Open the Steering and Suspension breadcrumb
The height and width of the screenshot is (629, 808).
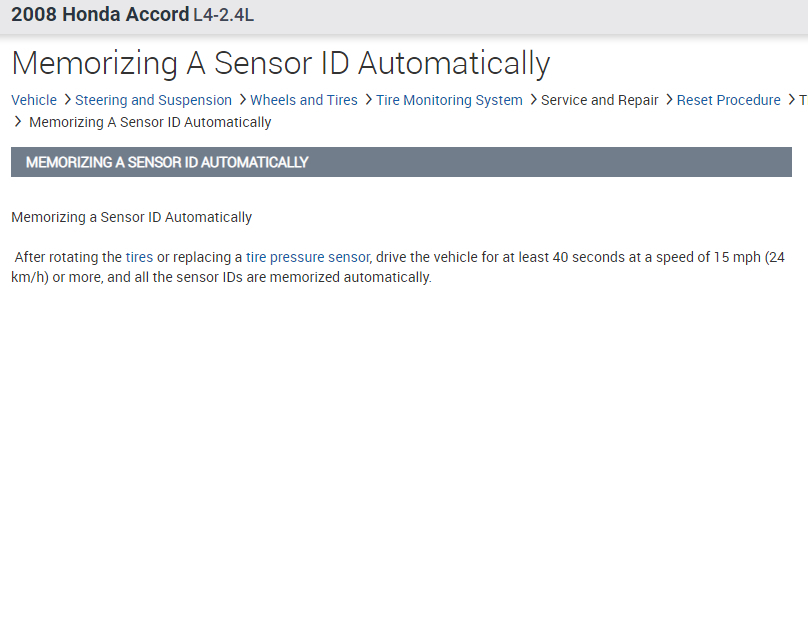pos(153,100)
